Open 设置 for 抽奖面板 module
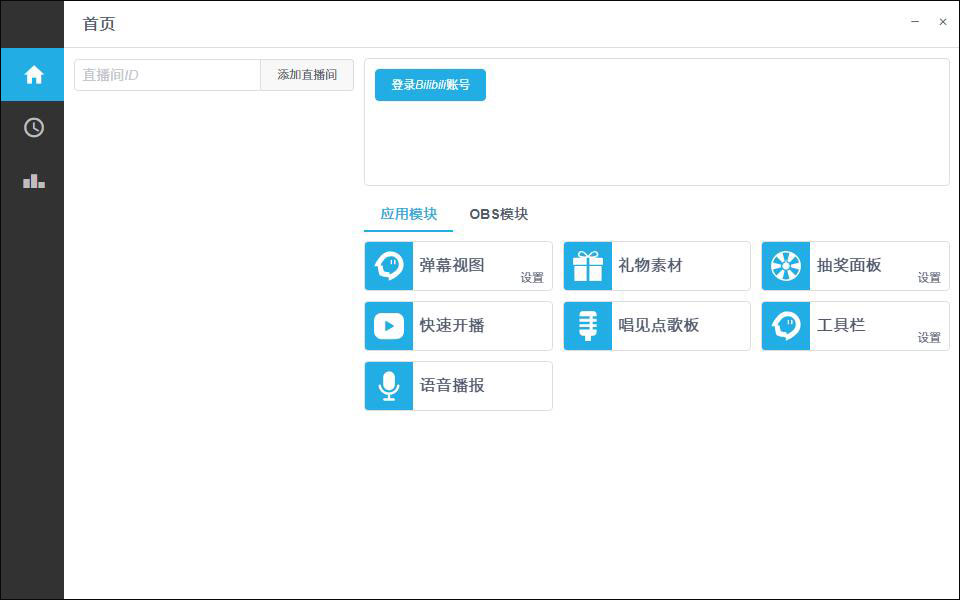The width and height of the screenshot is (960, 600). pyautogui.click(x=929, y=278)
